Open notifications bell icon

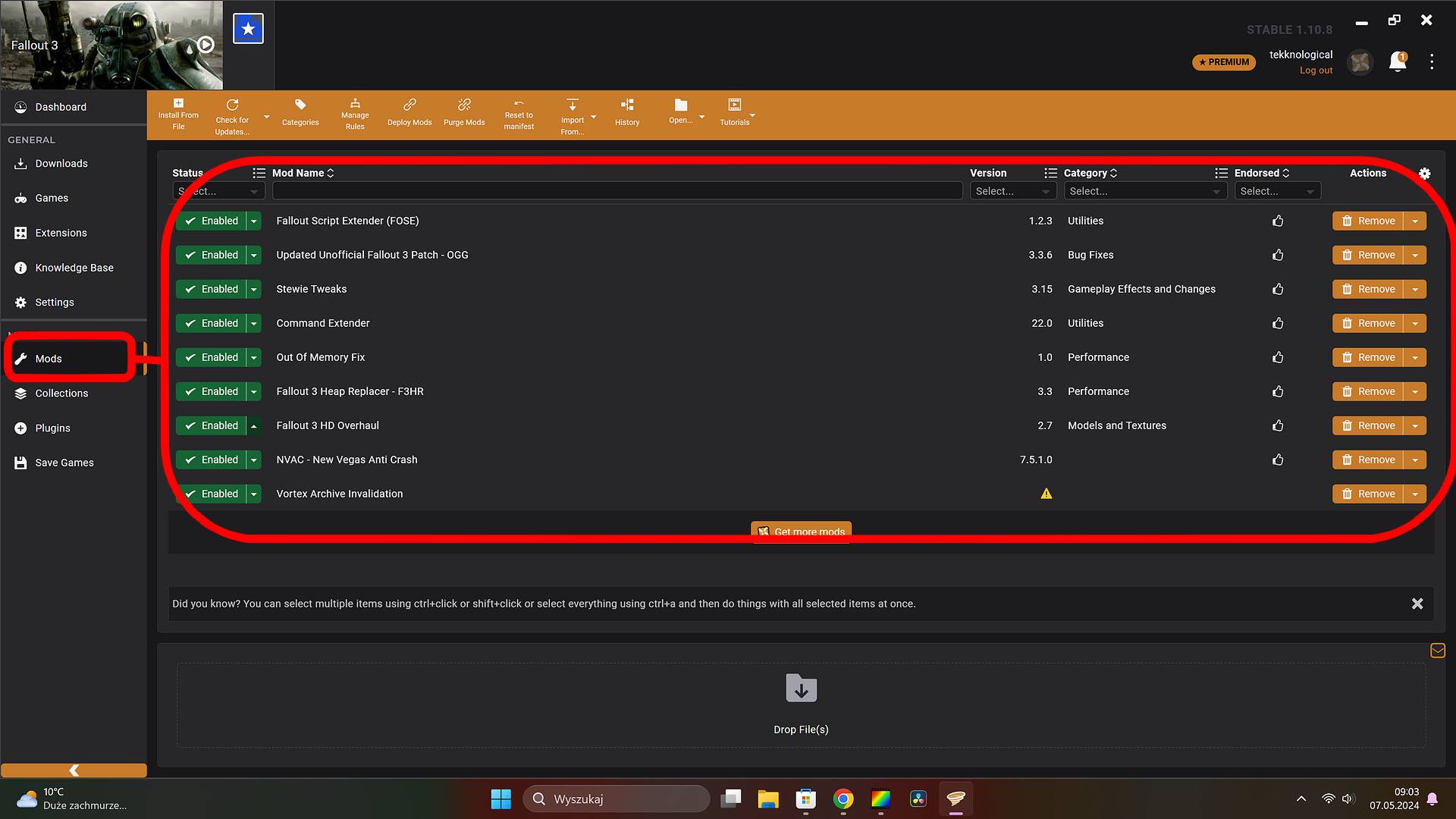(x=1398, y=62)
